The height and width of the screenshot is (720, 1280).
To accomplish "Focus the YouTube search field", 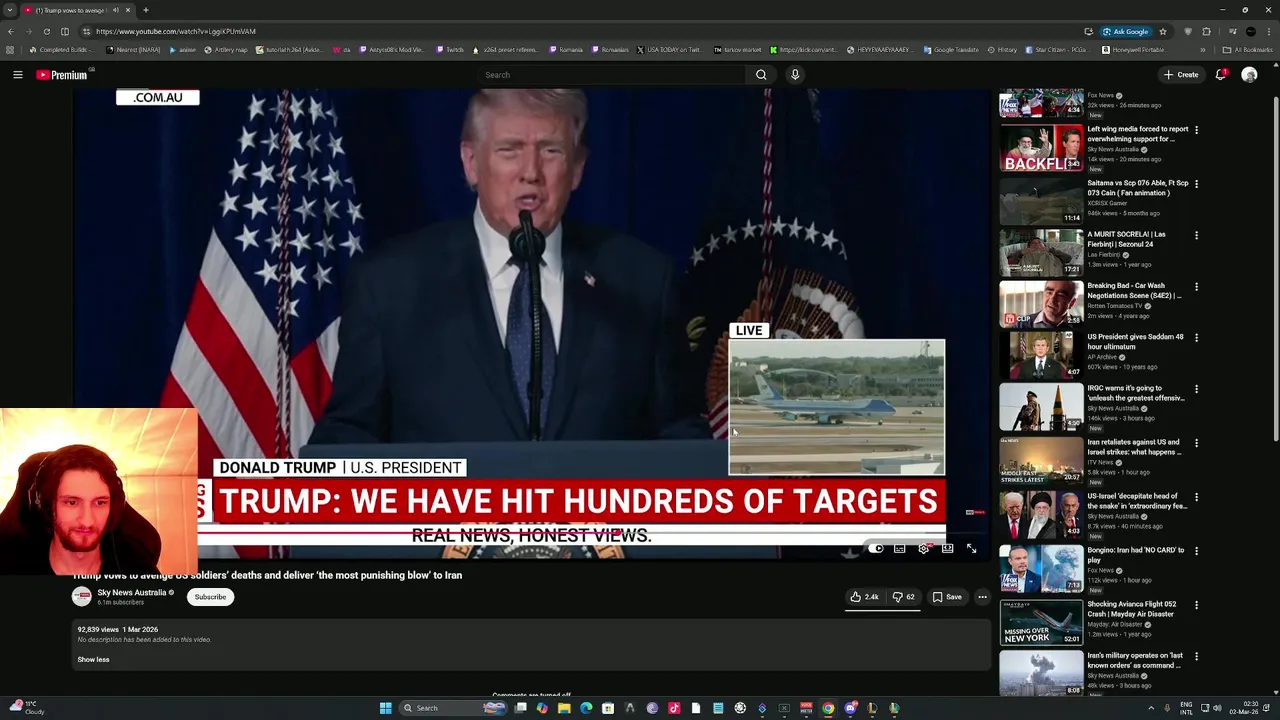I will click(610, 75).
